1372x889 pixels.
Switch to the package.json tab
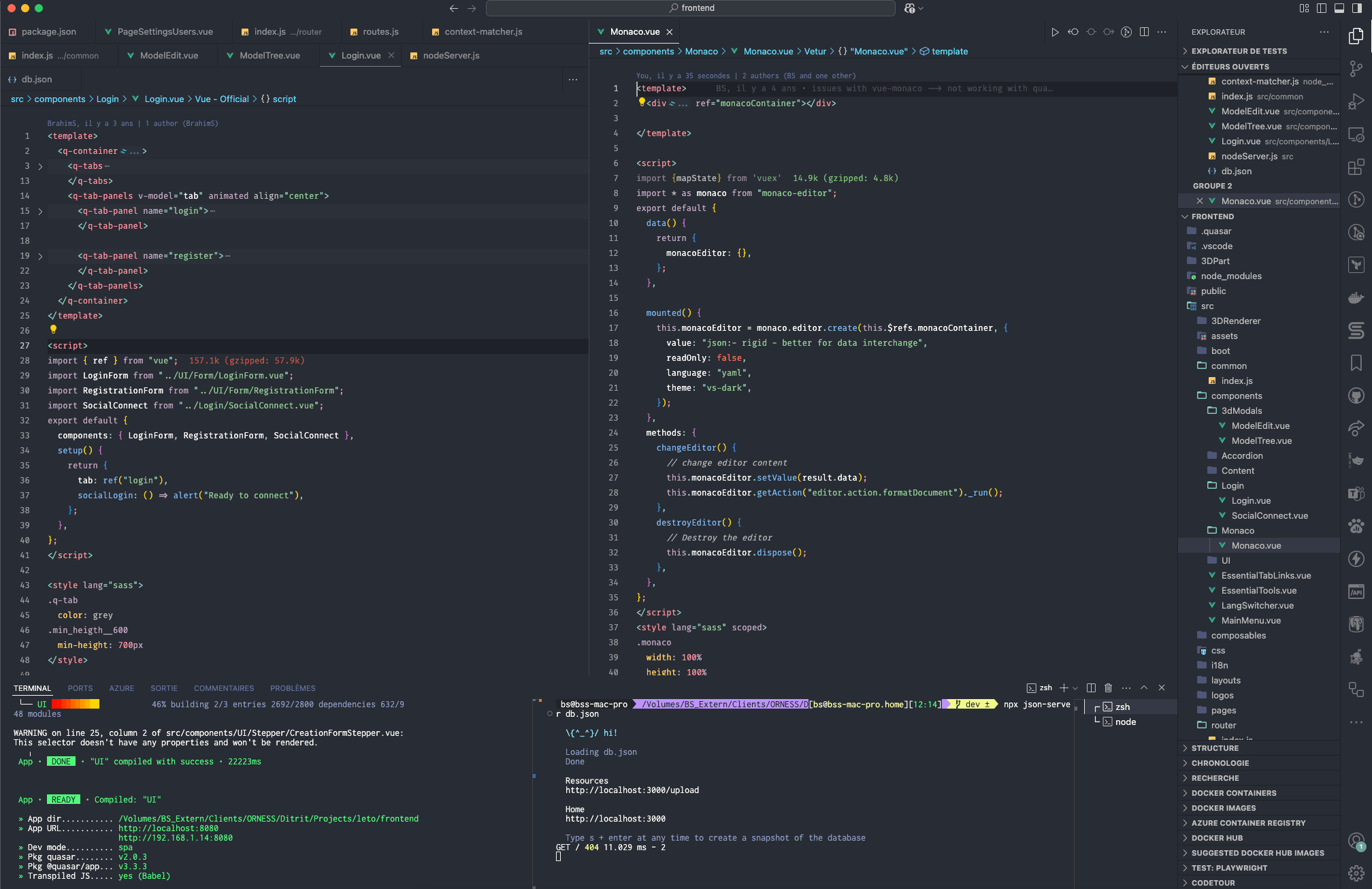coord(48,32)
